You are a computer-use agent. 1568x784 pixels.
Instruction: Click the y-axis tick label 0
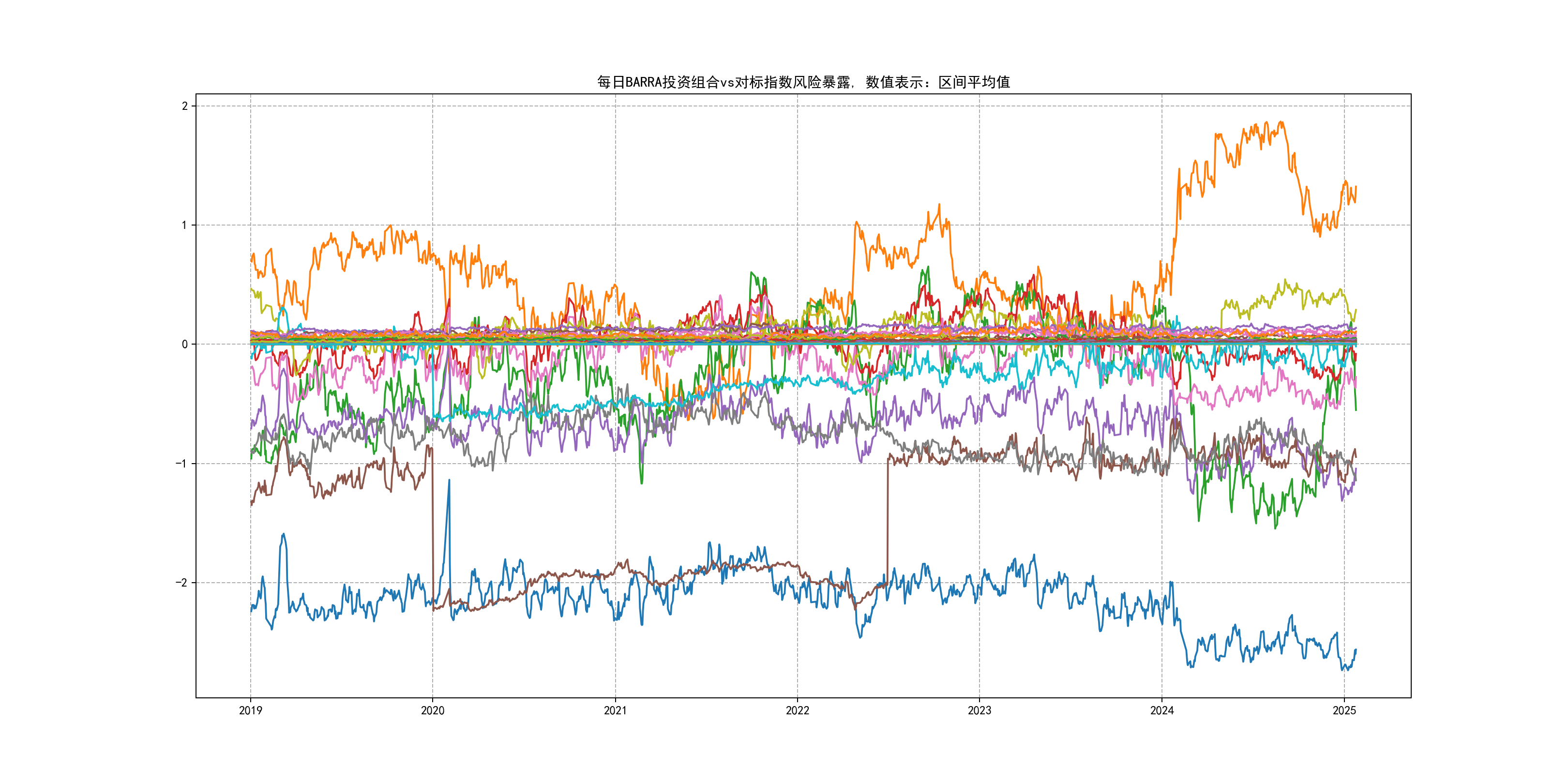[184, 345]
